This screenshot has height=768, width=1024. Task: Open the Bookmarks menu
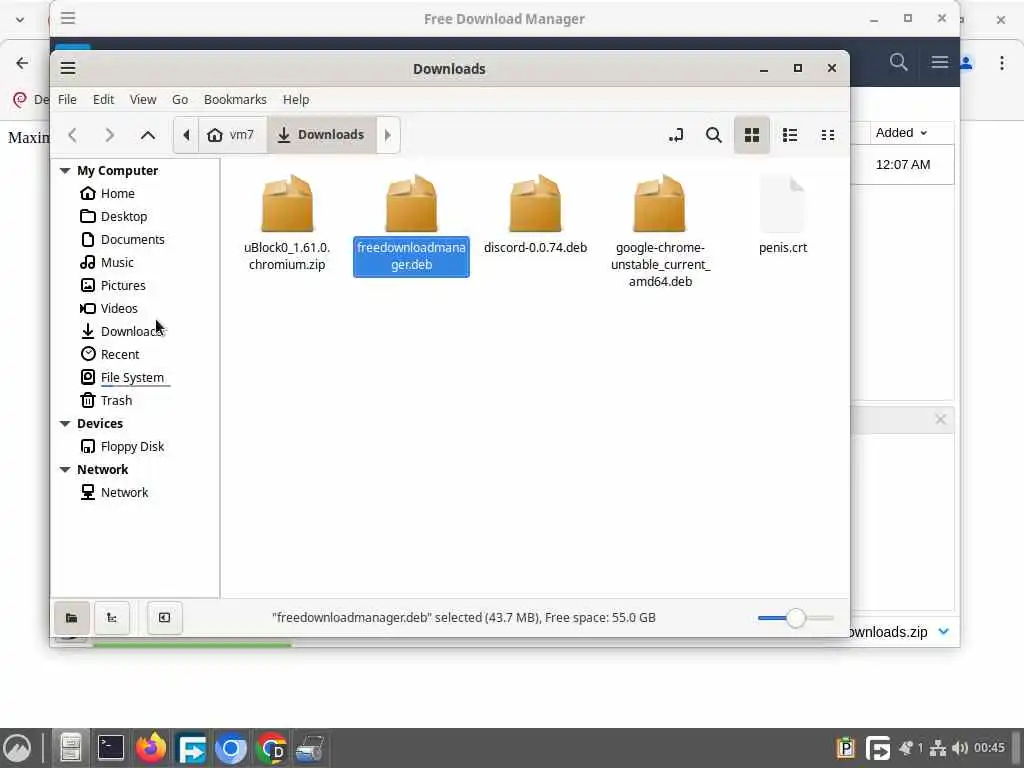235,99
